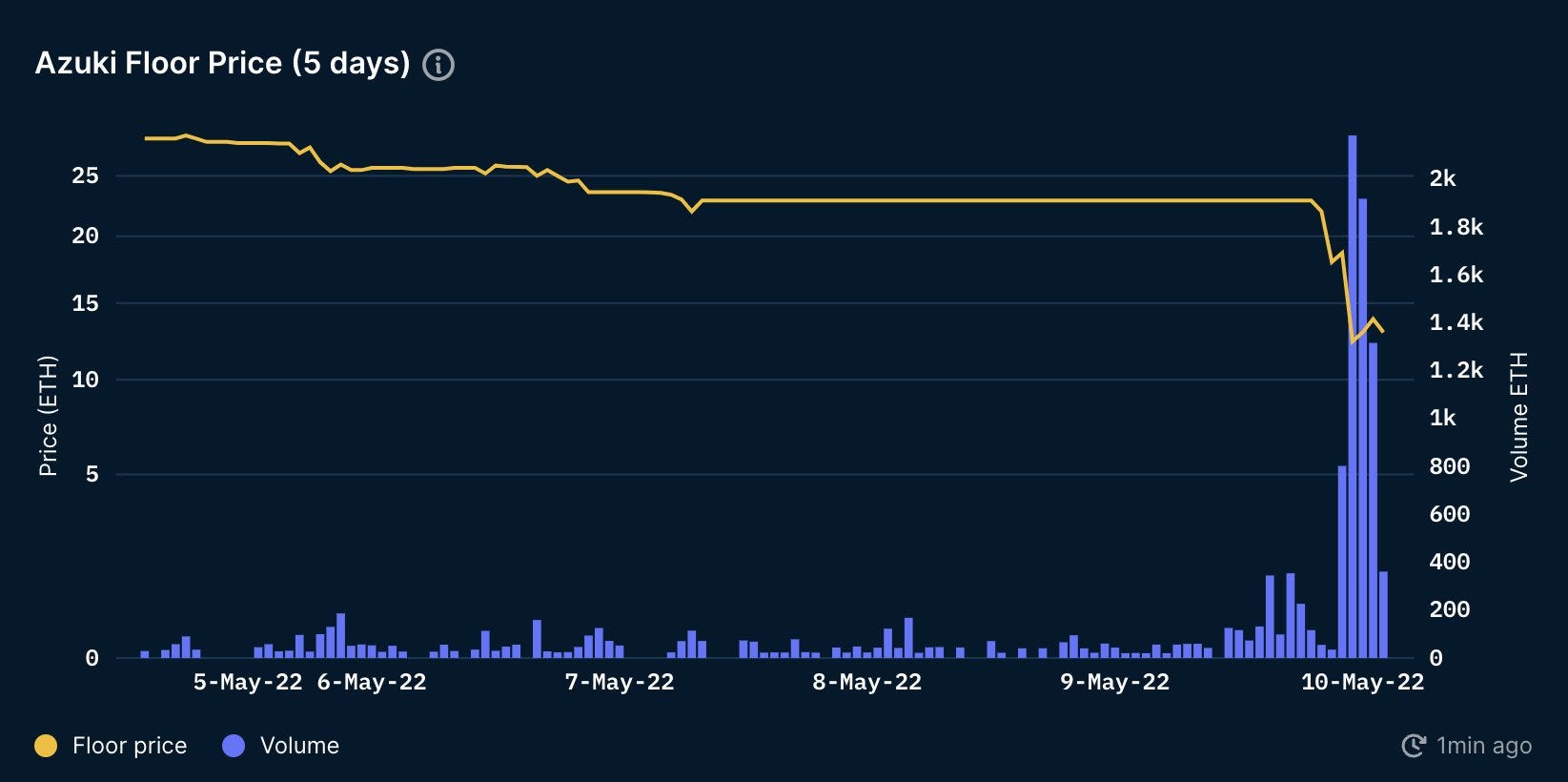
Task: Click the '25' price axis tick label
Action: point(85,175)
